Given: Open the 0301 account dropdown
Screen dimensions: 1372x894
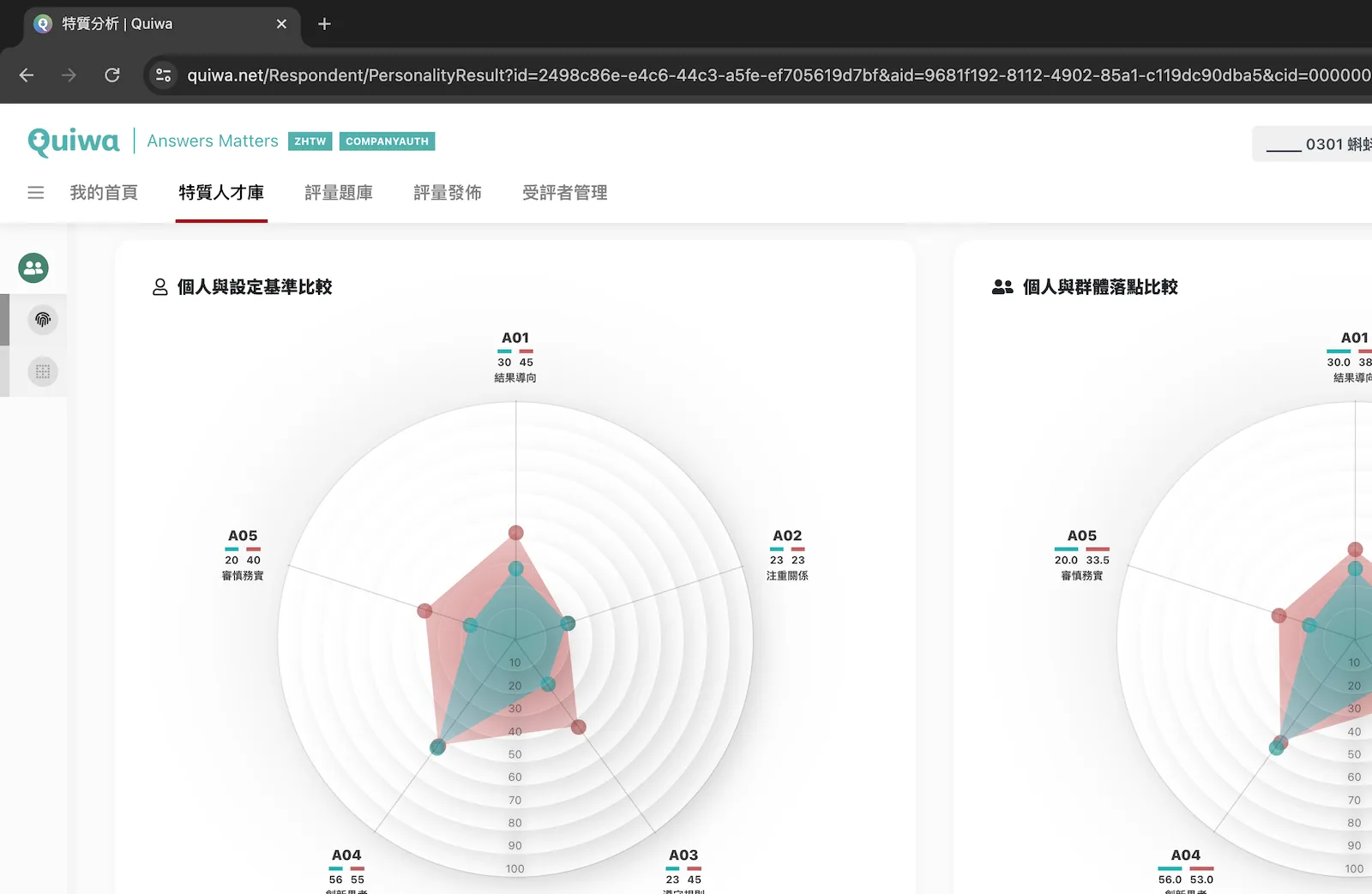Looking at the screenshot, I should [1312, 144].
